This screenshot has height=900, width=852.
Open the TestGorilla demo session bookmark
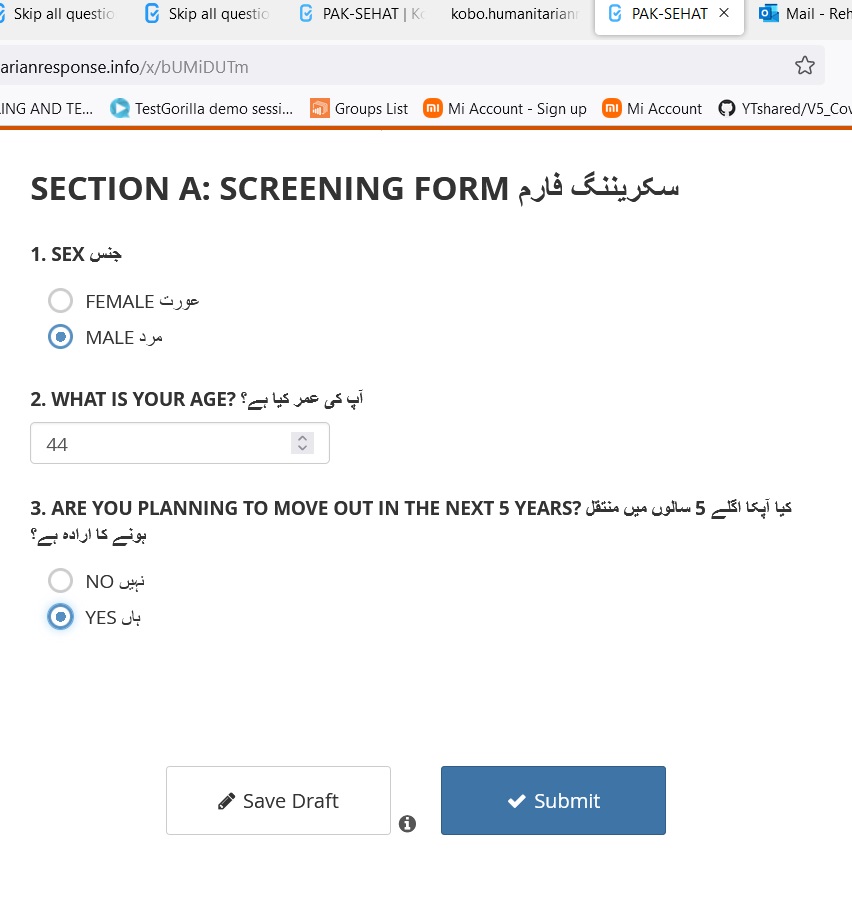[x=202, y=109]
